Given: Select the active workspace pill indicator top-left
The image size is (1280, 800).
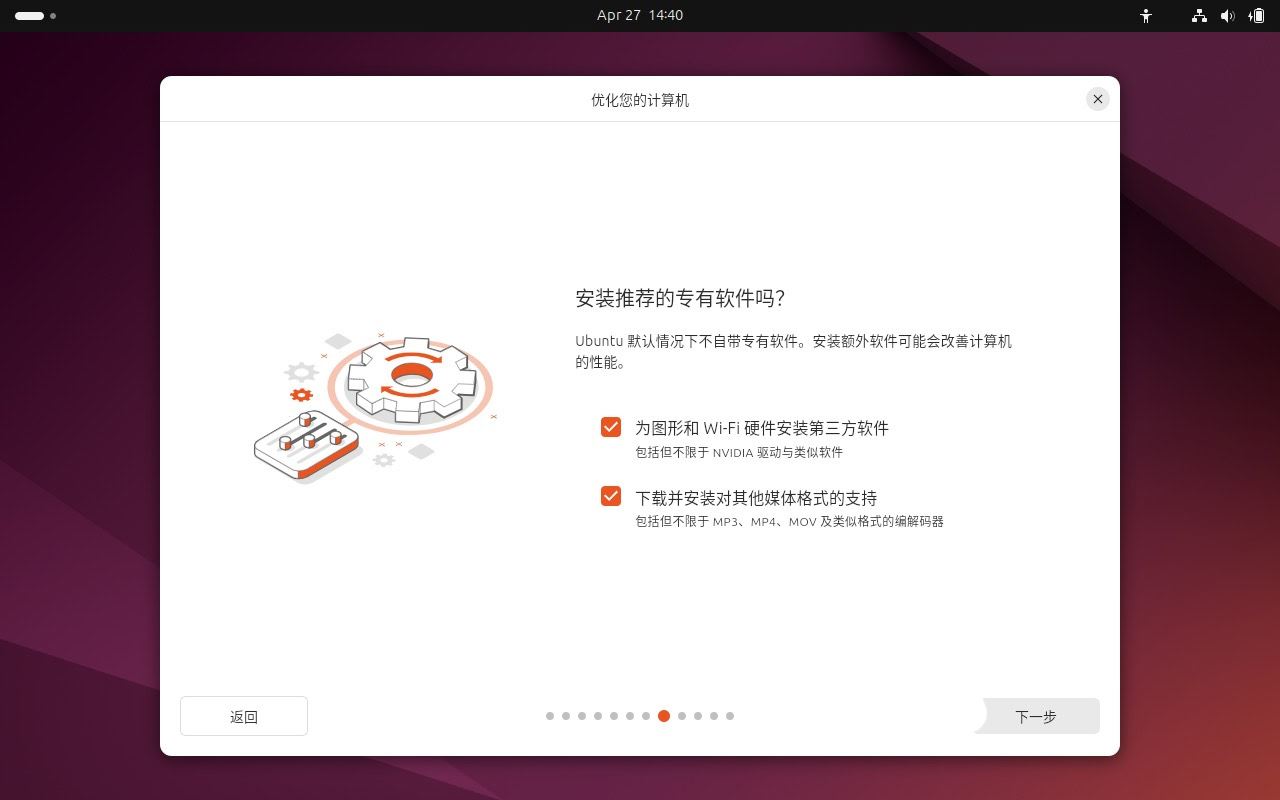Looking at the screenshot, I should pyautogui.click(x=28, y=16).
